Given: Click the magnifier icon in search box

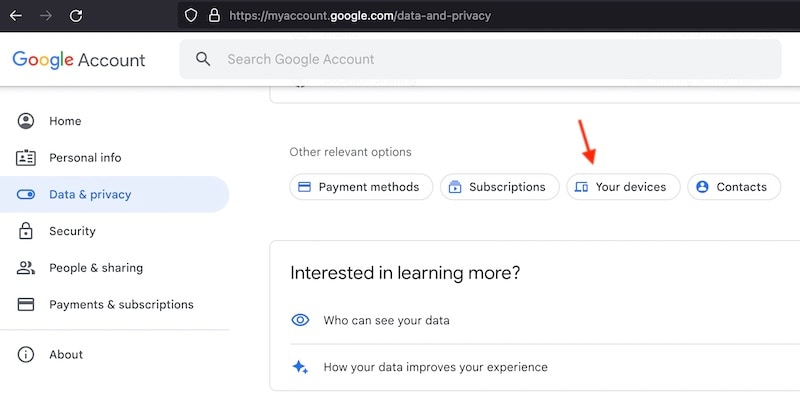Looking at the screenshot, I should [203, 59].
